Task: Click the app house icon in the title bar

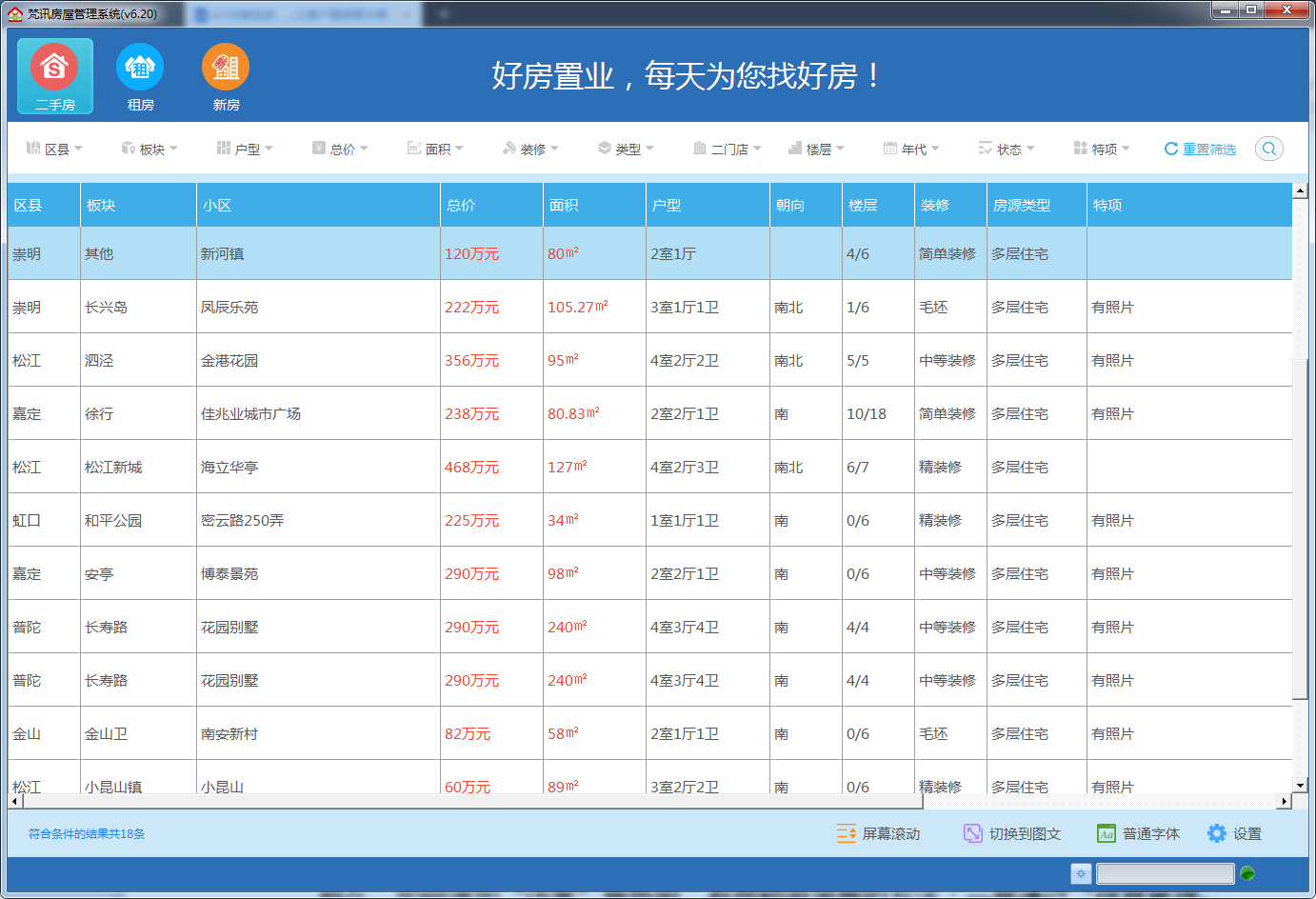Action: [x=15, y=13]
